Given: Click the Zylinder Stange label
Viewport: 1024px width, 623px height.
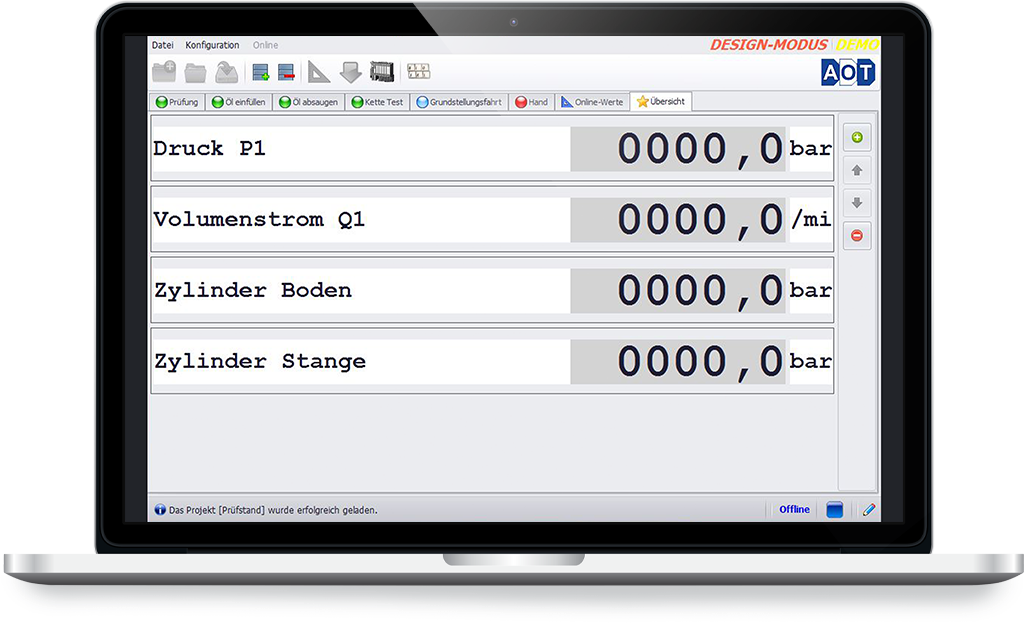Looking at the screenshot, I should click(260, 361).
